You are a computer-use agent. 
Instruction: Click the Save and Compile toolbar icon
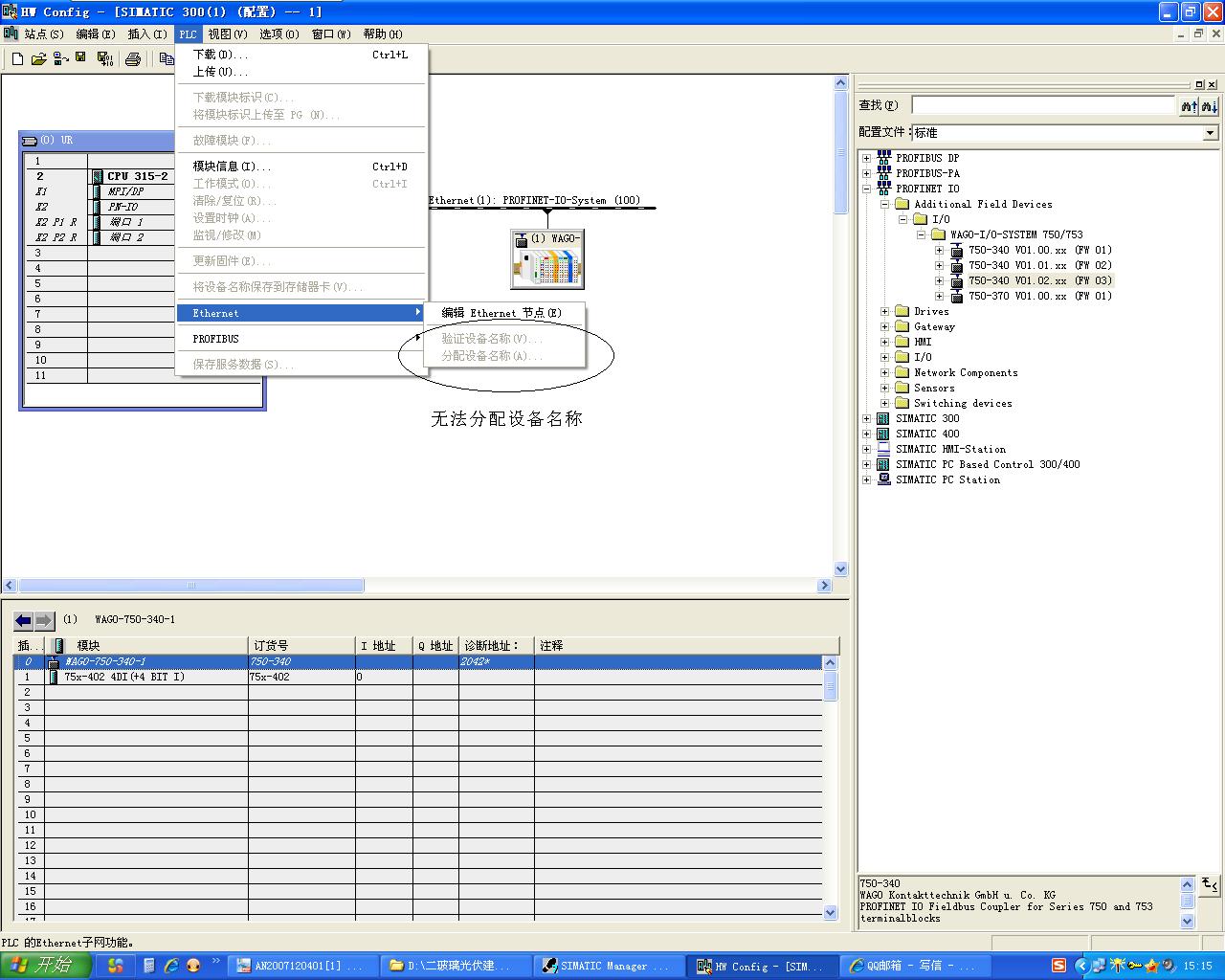point(105,59)
